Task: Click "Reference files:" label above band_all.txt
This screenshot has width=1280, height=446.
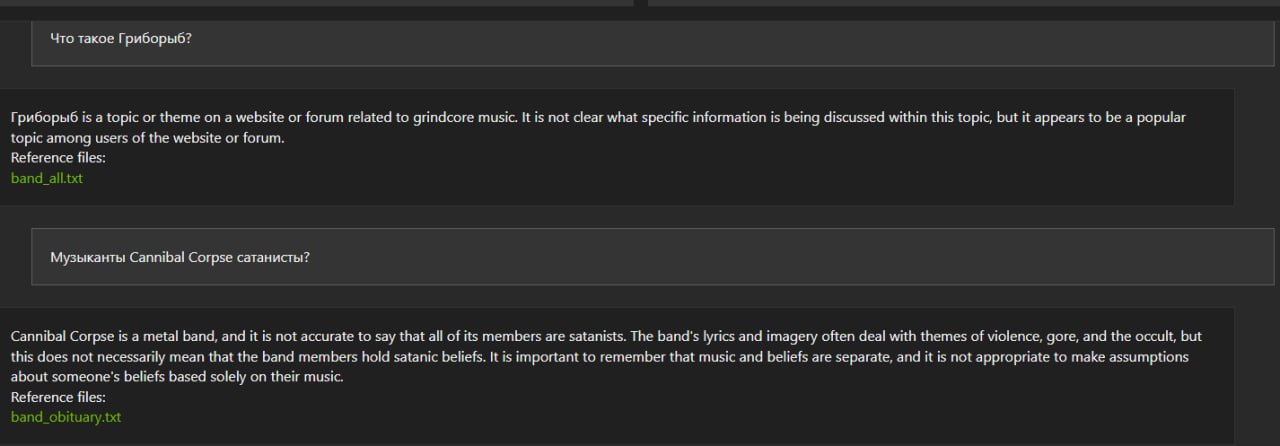Action: pos(58,158)
